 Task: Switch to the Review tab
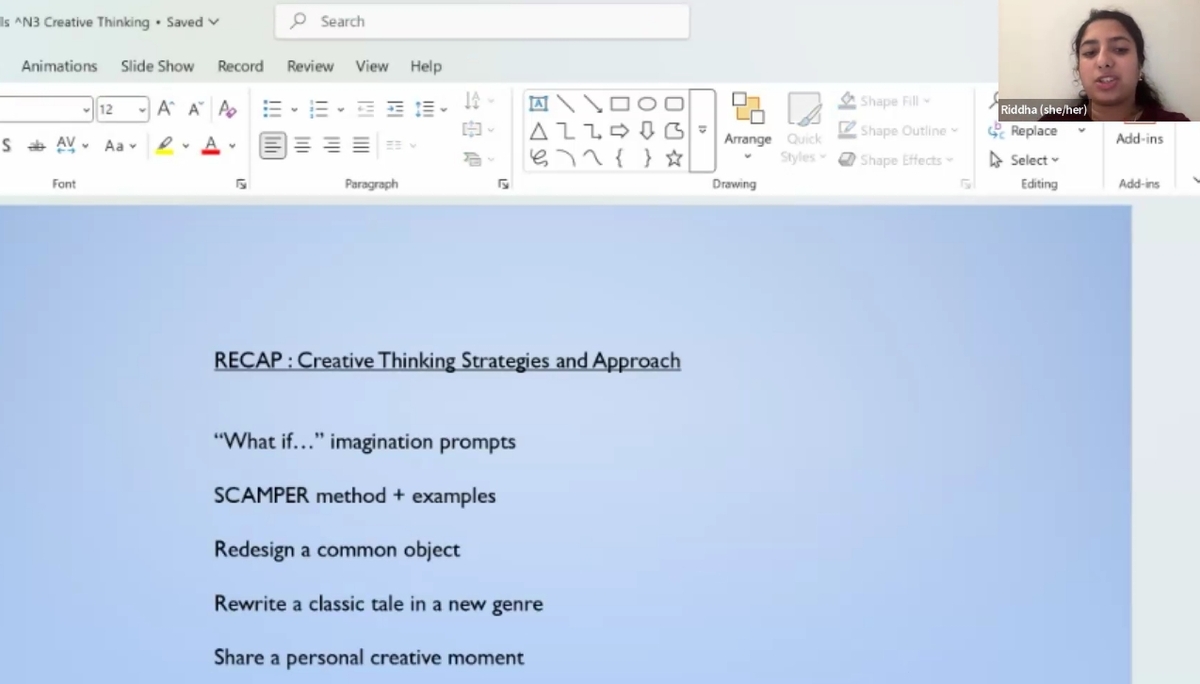pyautogui.click(x=310, y=66)
